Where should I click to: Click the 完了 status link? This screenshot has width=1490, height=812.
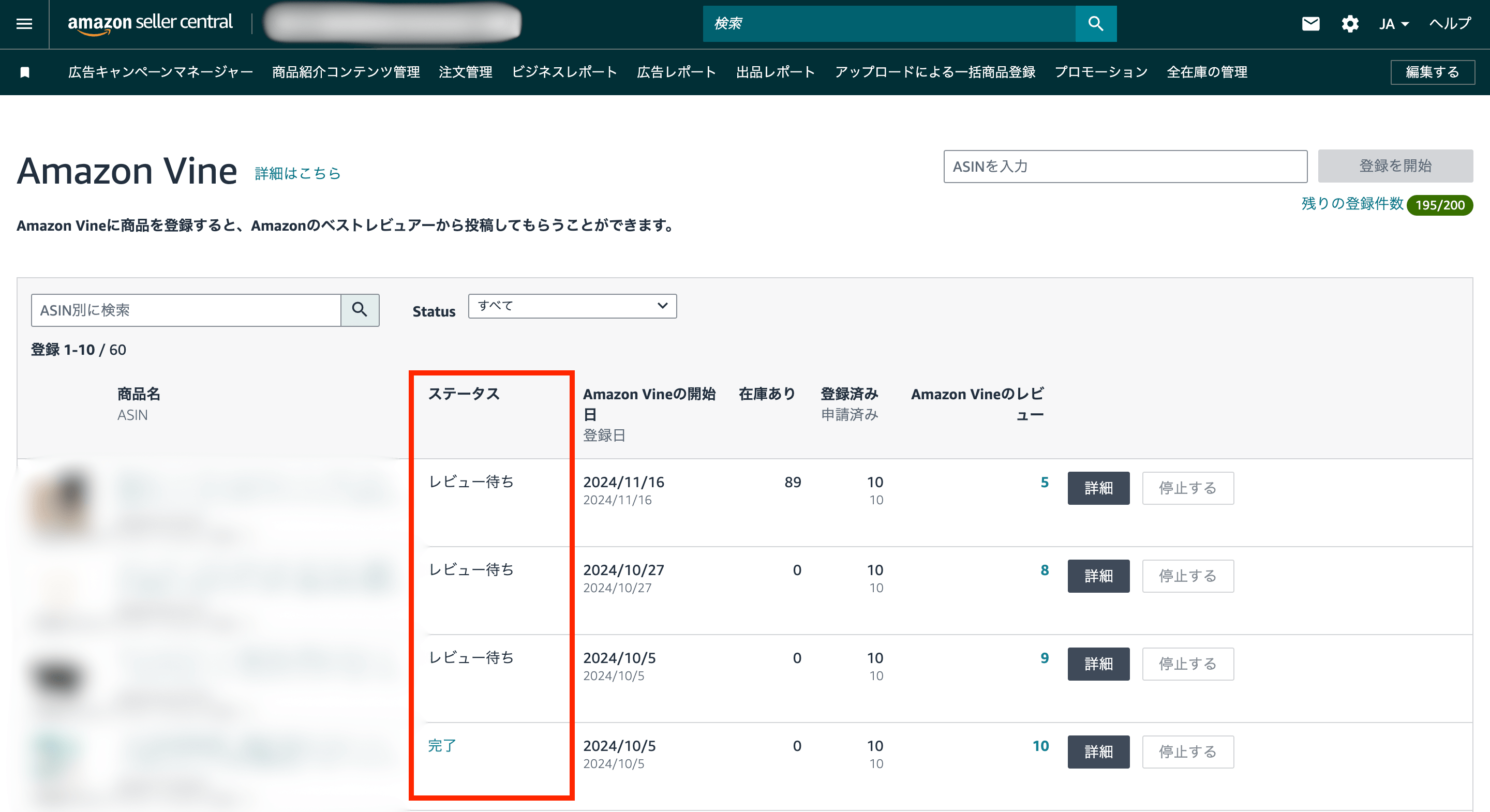click(x=442, y=745)
